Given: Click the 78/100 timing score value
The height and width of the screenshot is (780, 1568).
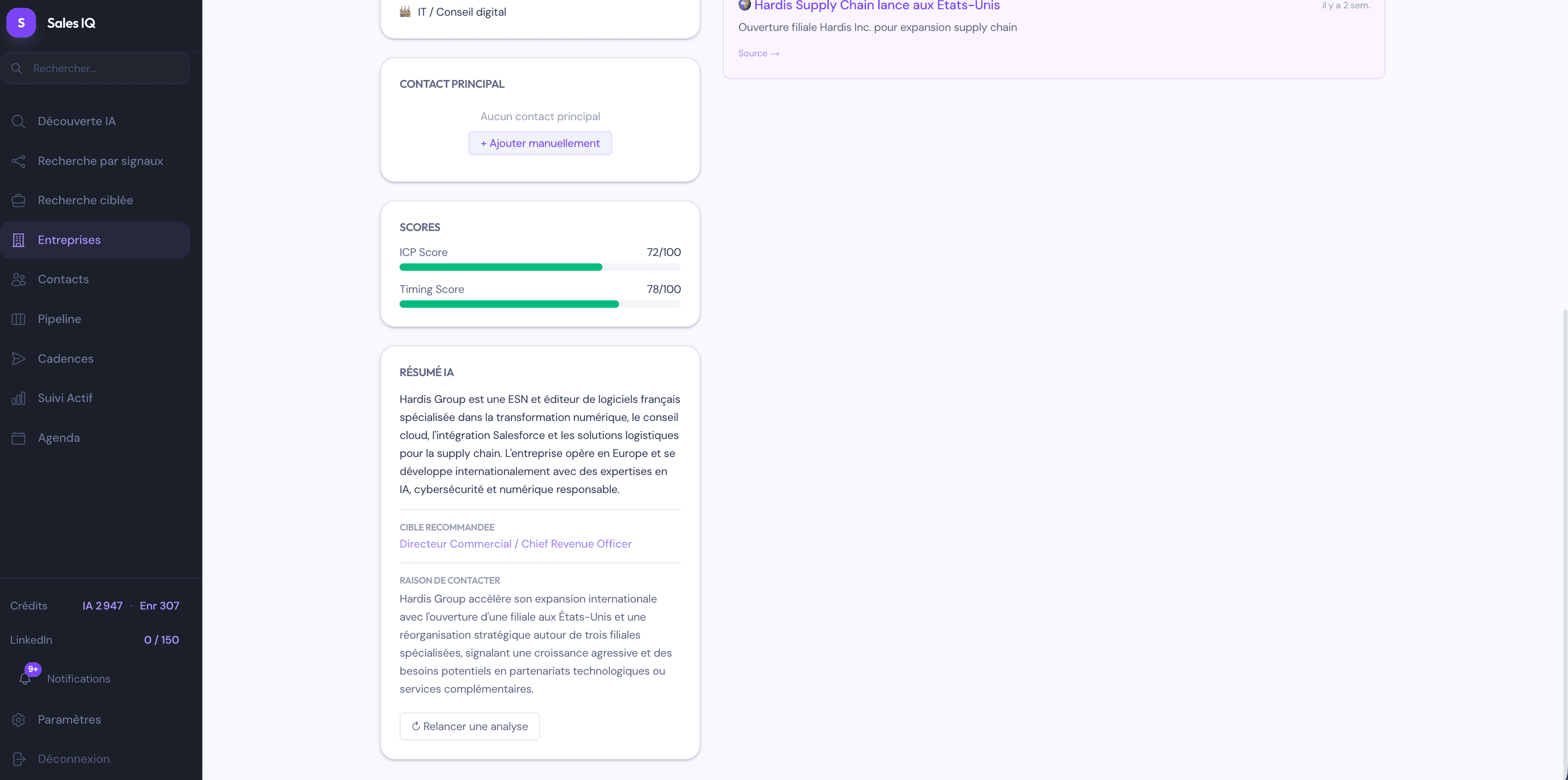Looking at the screenshot, I should [663, 289].
